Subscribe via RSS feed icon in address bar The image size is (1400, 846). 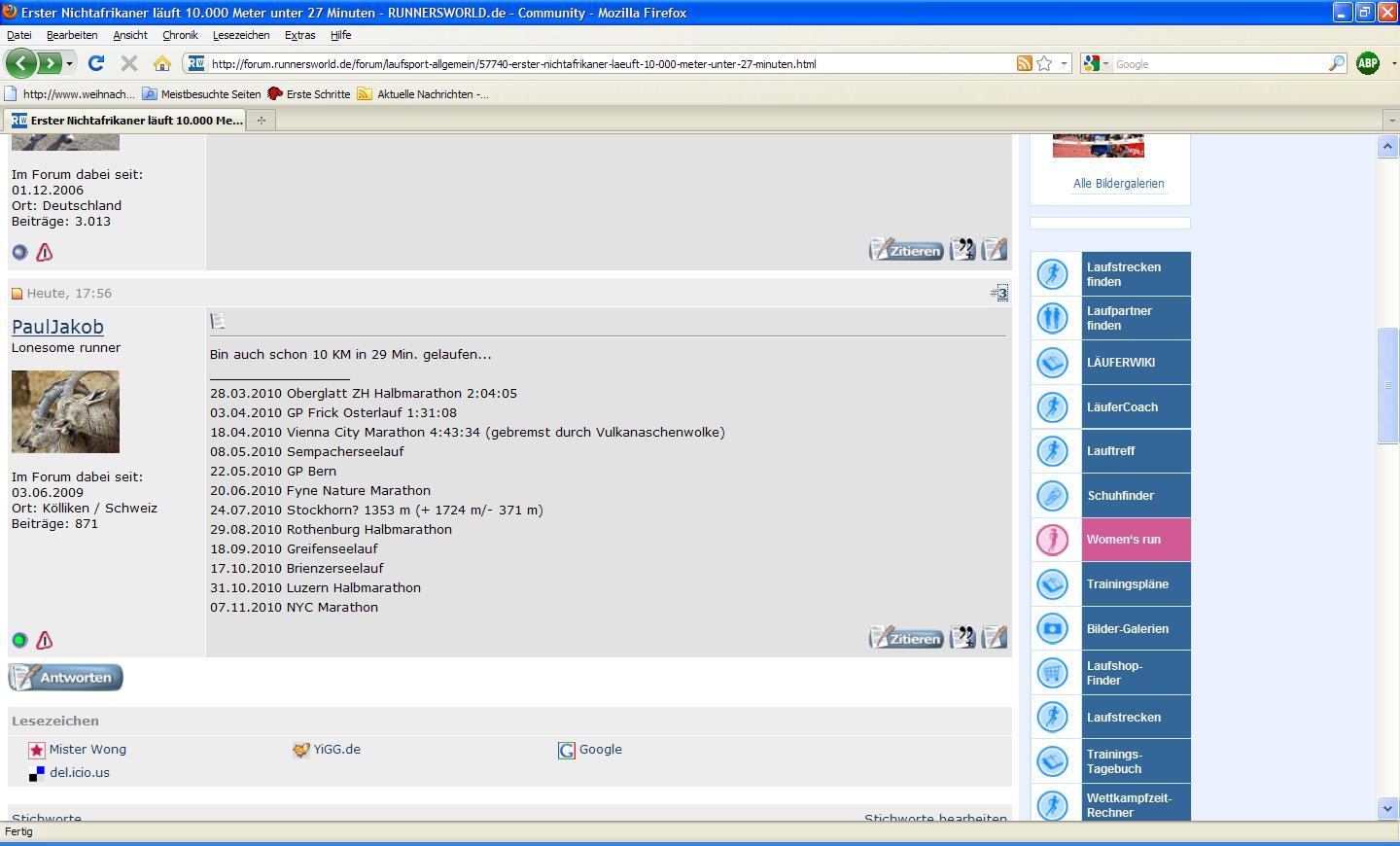point(1024,63)
